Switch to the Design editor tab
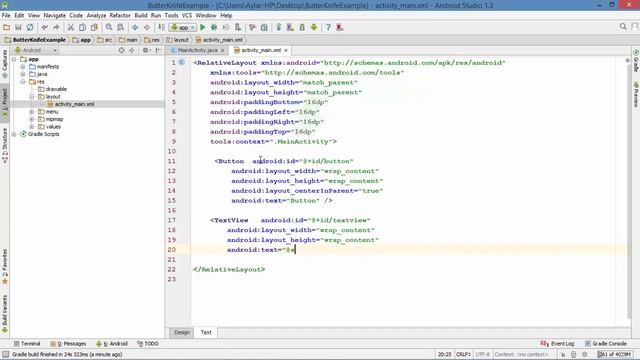 (x=182, y=332)
